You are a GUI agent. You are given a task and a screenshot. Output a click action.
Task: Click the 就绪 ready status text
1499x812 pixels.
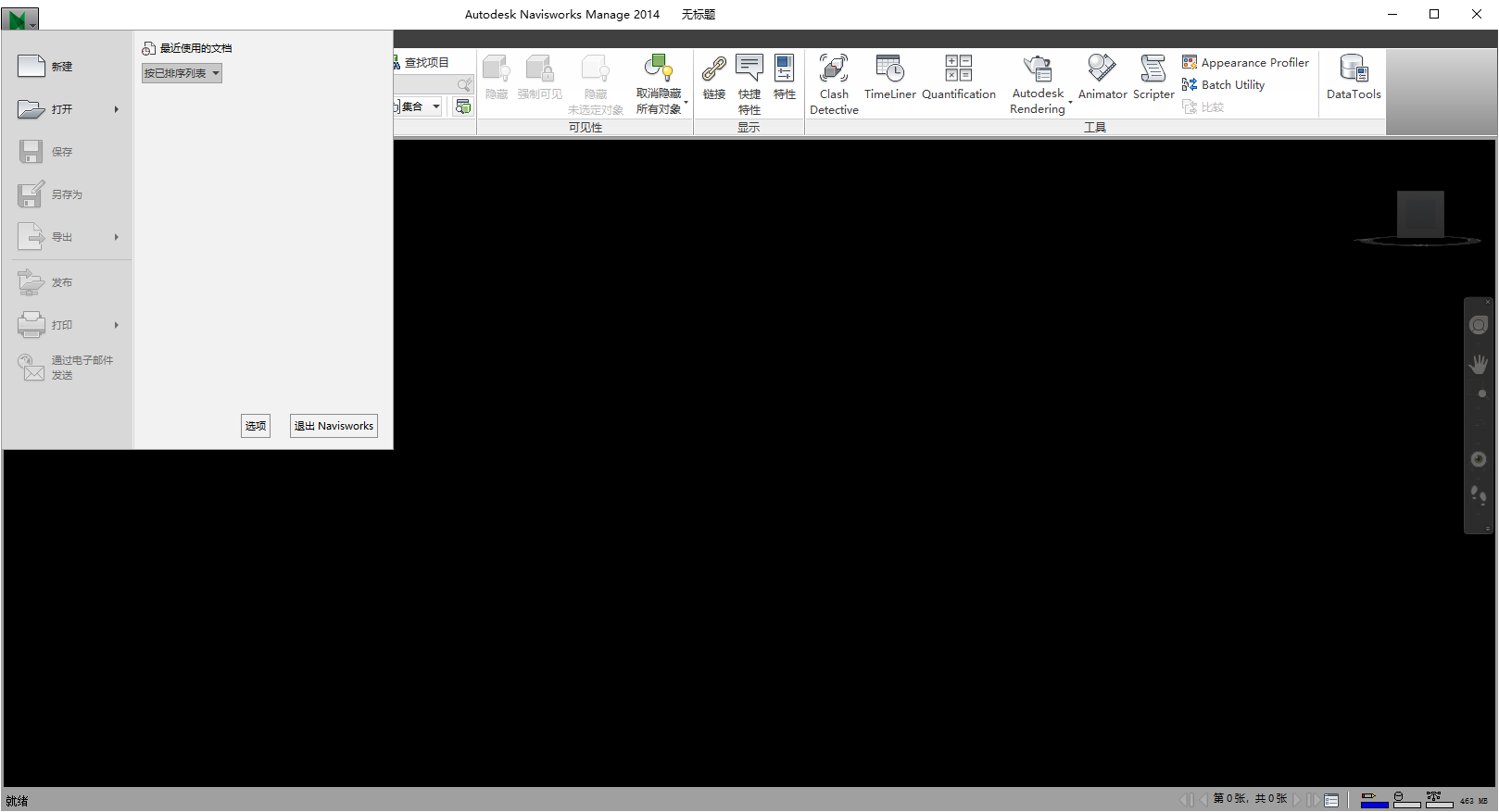pos(17,801)
